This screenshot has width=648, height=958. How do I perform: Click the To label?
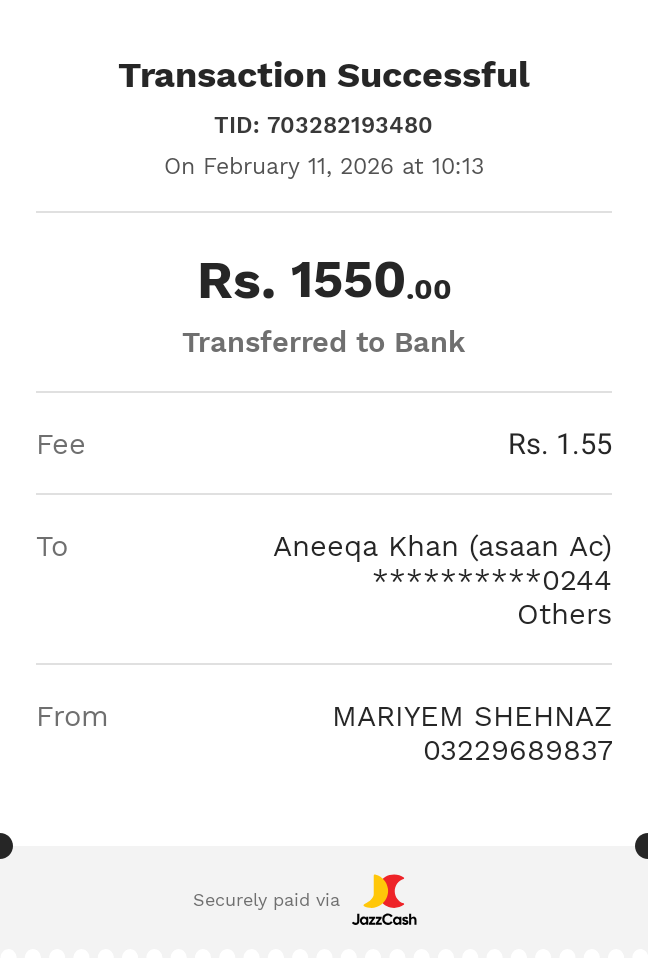pyautogui.click(x=52, y=547)
